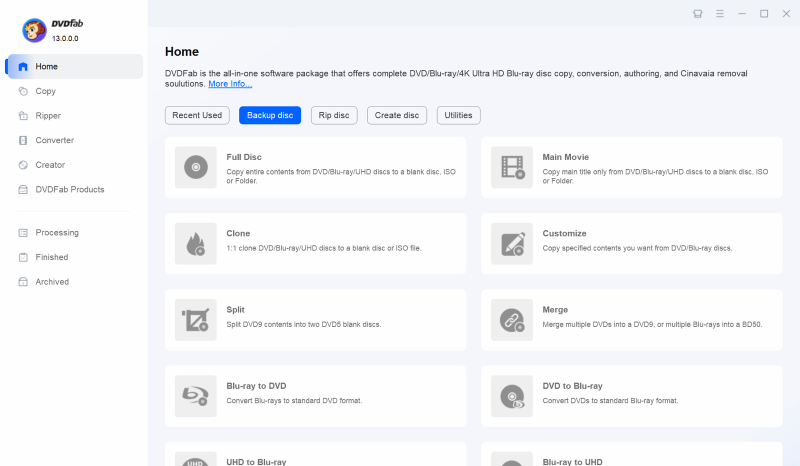Image resolution: width=800 pixels, height=466 pixels.
Task: Open the skin theme shirt icon
Action: coord(698,14)
